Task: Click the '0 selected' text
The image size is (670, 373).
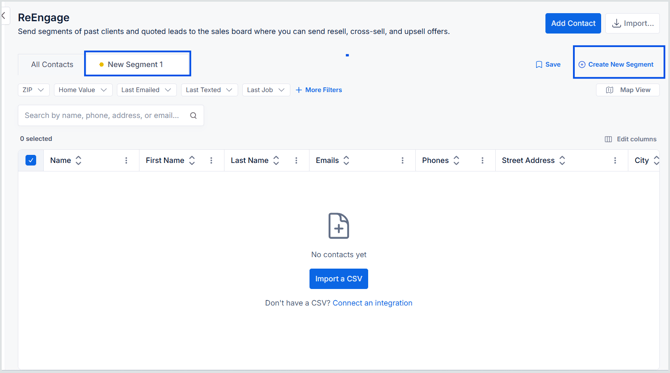Action: click(x=36, y=138)
